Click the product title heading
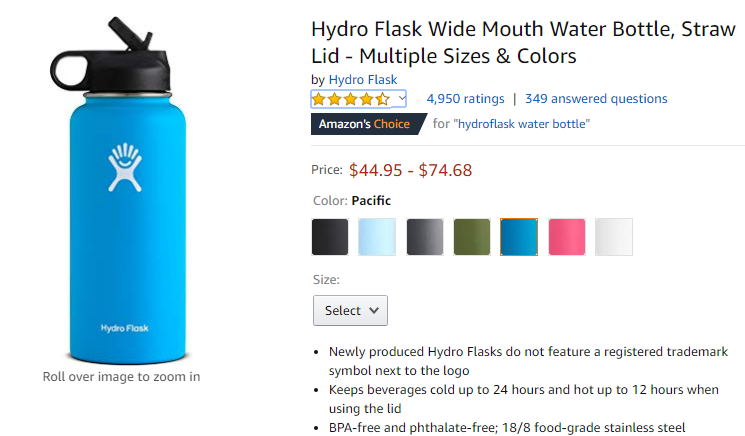 [x=523, y=42]
